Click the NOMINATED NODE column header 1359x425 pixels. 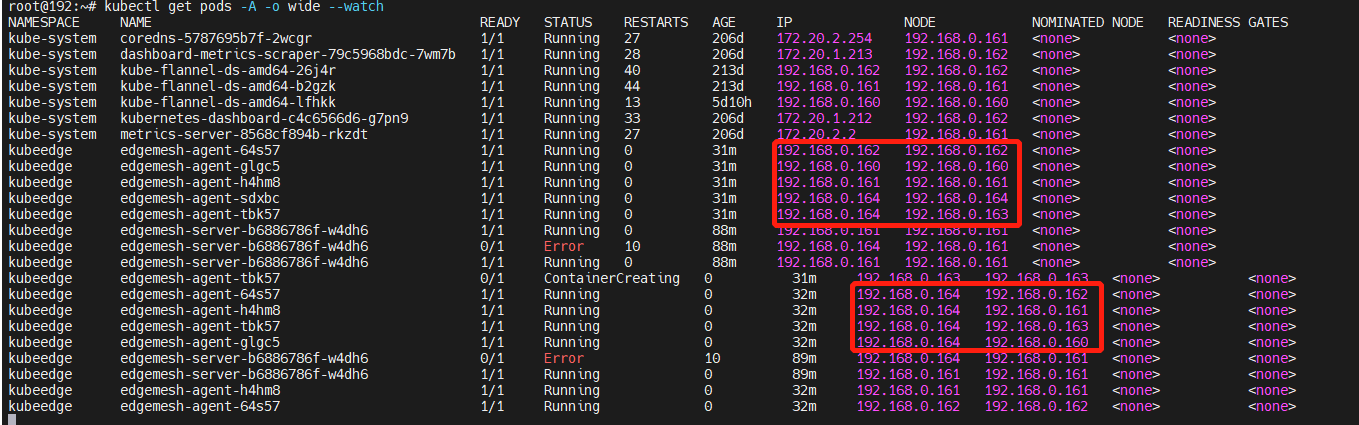coord(1088,22)
